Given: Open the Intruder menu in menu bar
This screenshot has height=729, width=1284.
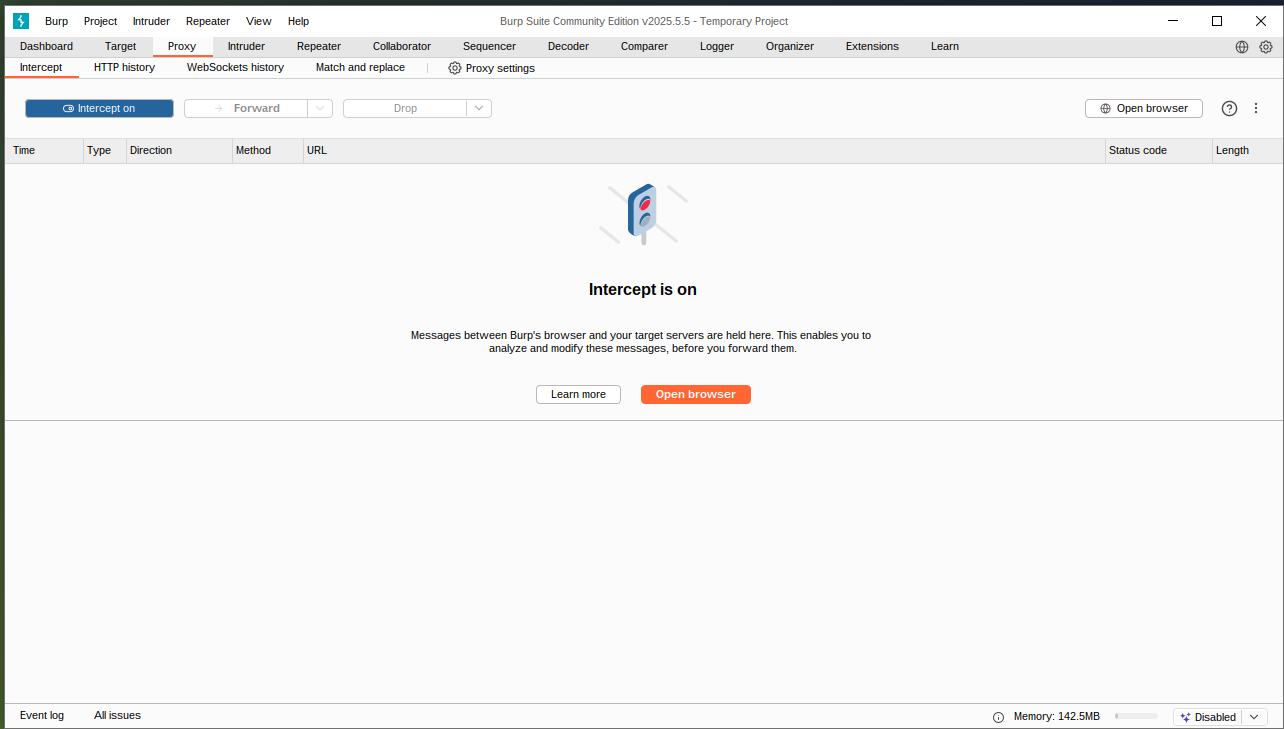Looking at the screenshot, I should coord(151,21).
